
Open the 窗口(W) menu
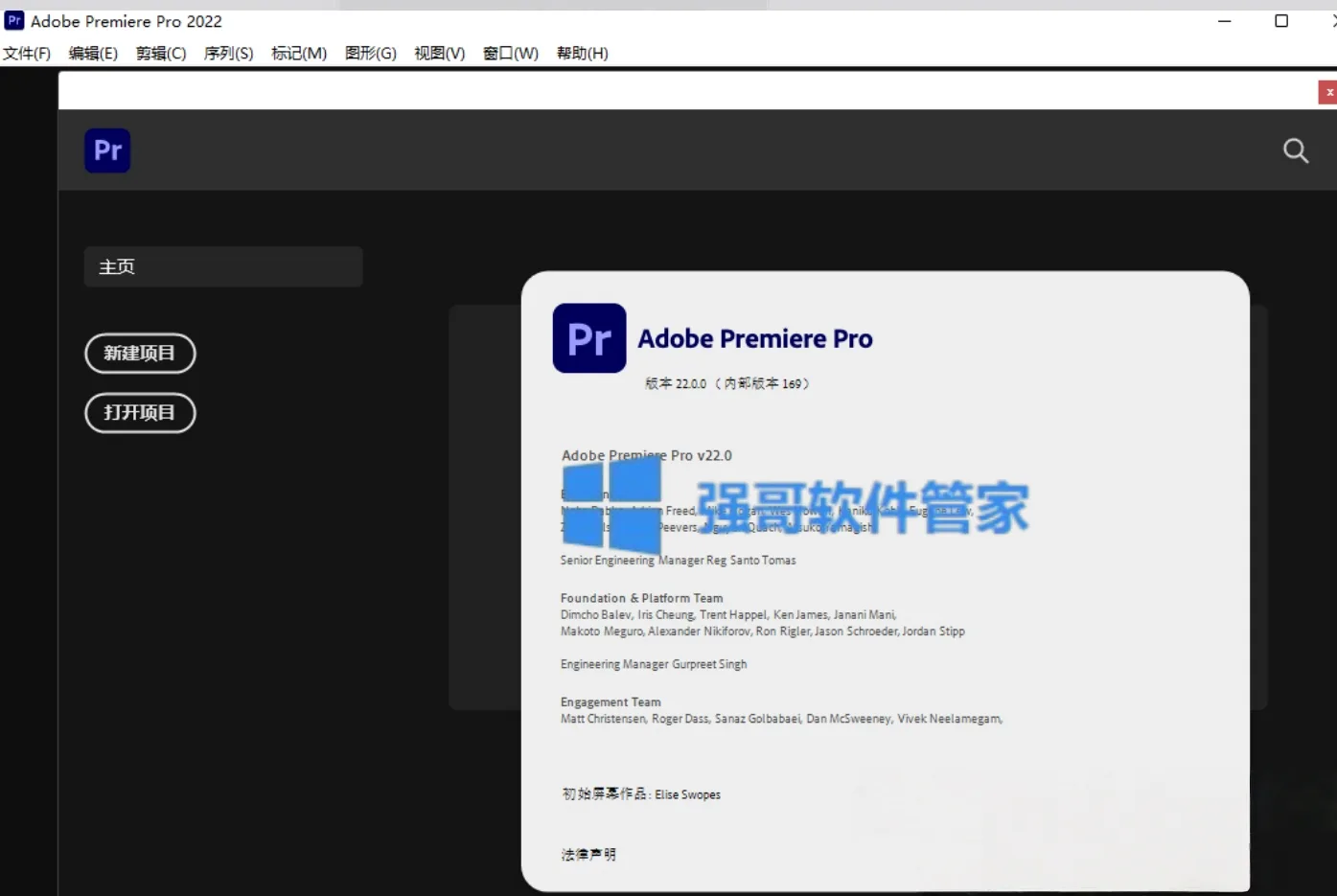[511, 53]
